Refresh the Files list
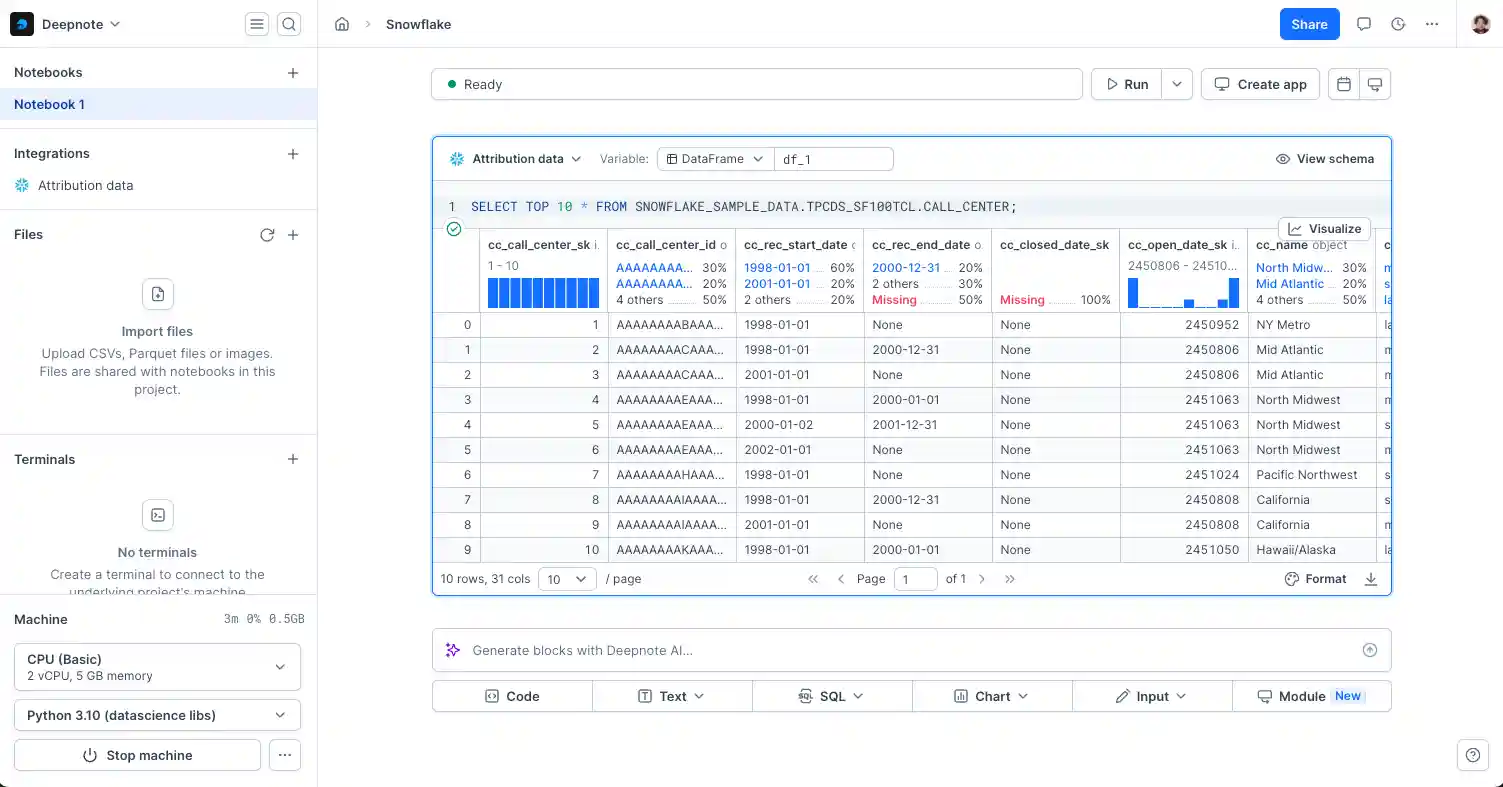 pyautogui.click(x=267, y=235)
